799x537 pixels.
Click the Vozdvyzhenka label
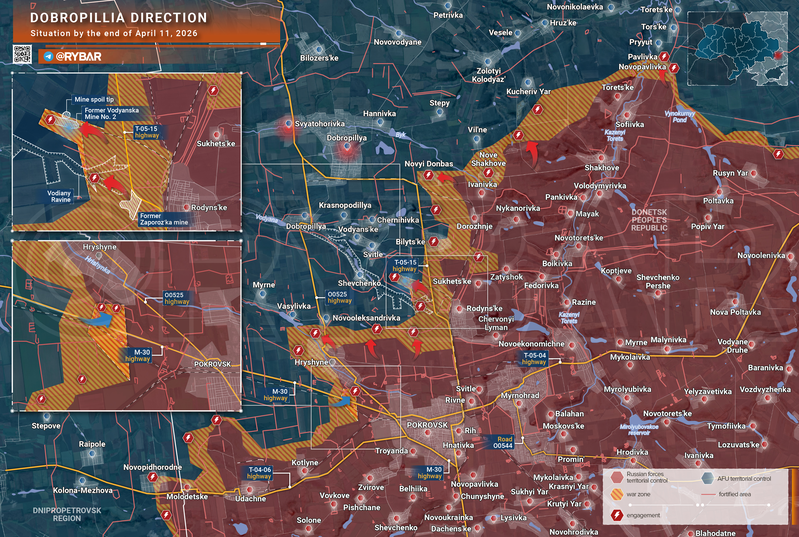pyautogui.click(x=765, y=389)
